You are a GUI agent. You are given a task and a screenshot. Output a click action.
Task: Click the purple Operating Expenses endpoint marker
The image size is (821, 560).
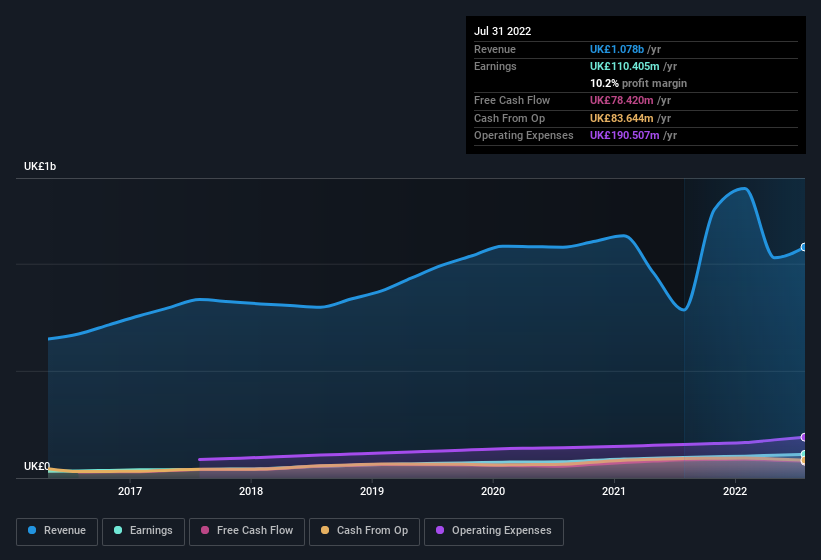804,437
